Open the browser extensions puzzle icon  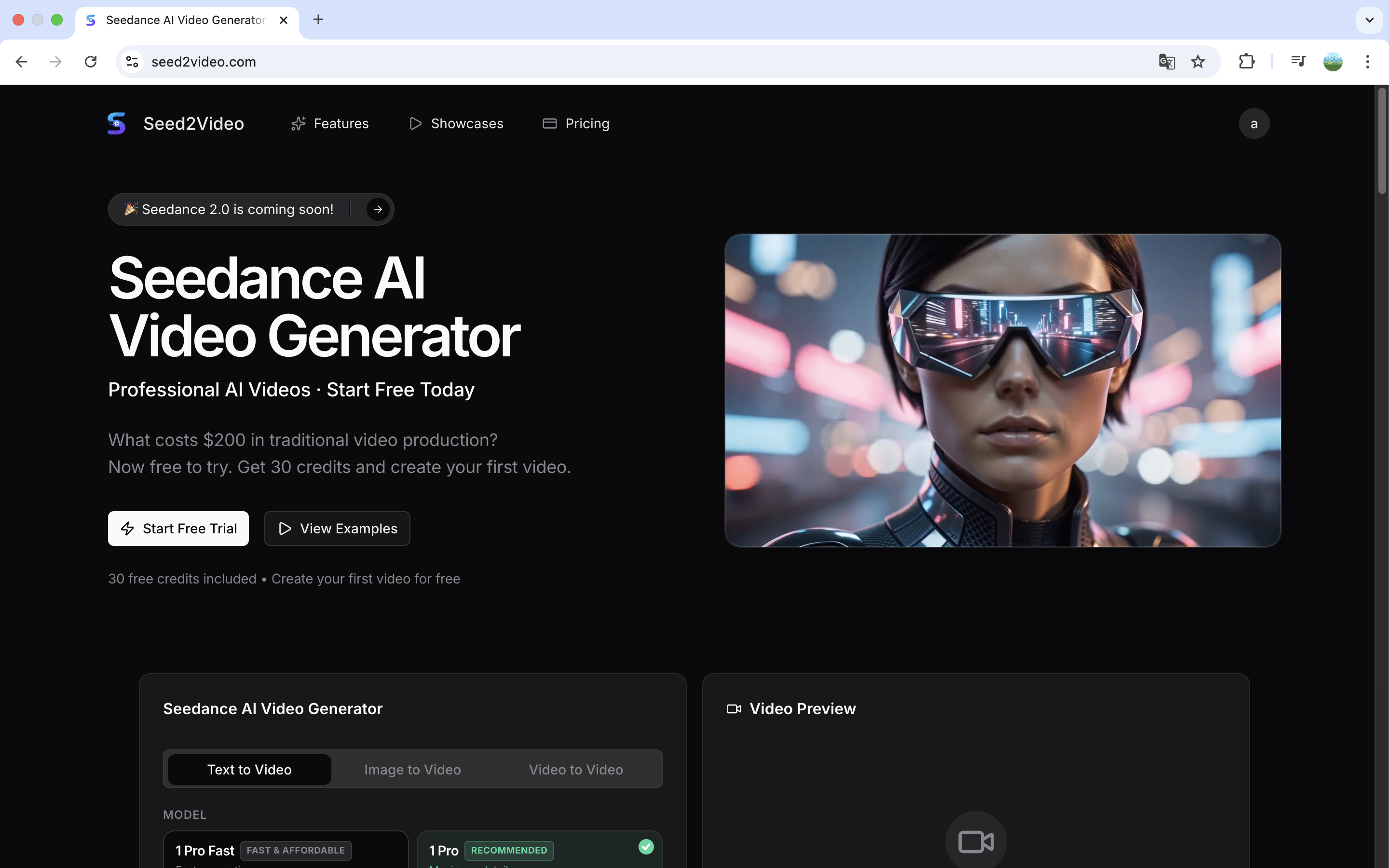point(1246,61)
